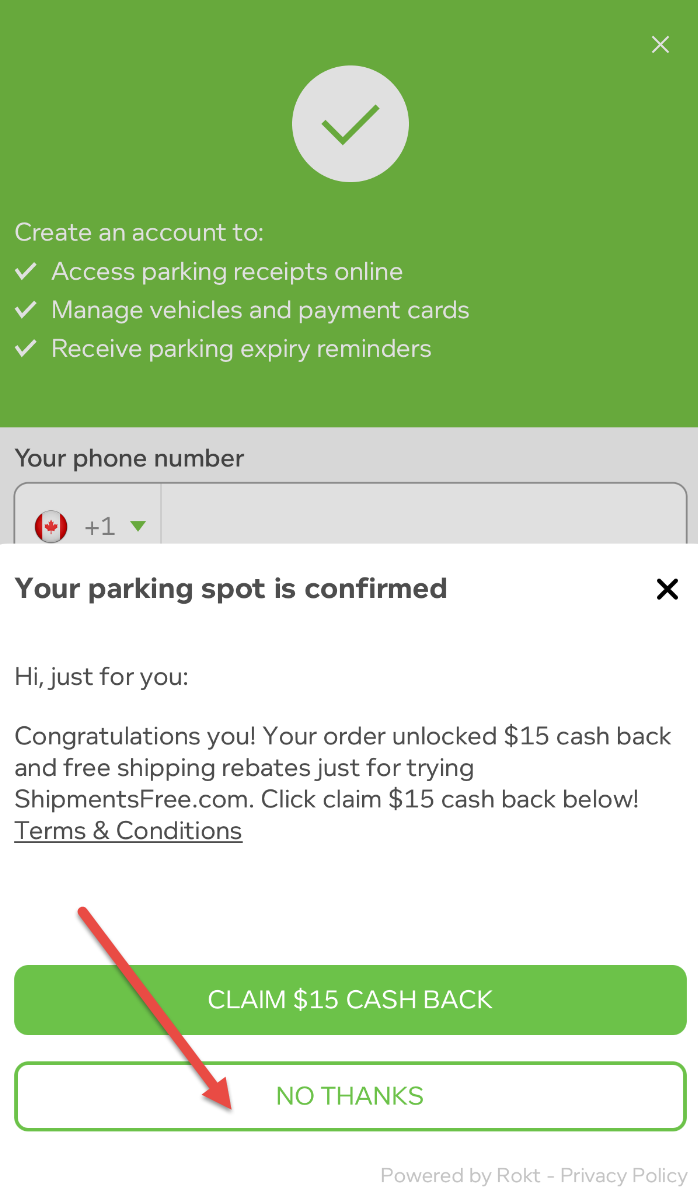Click the checkmark beside Manage vehicles and payment cards
Screen dimensions: 698x1203
click(x=27, y=310)
